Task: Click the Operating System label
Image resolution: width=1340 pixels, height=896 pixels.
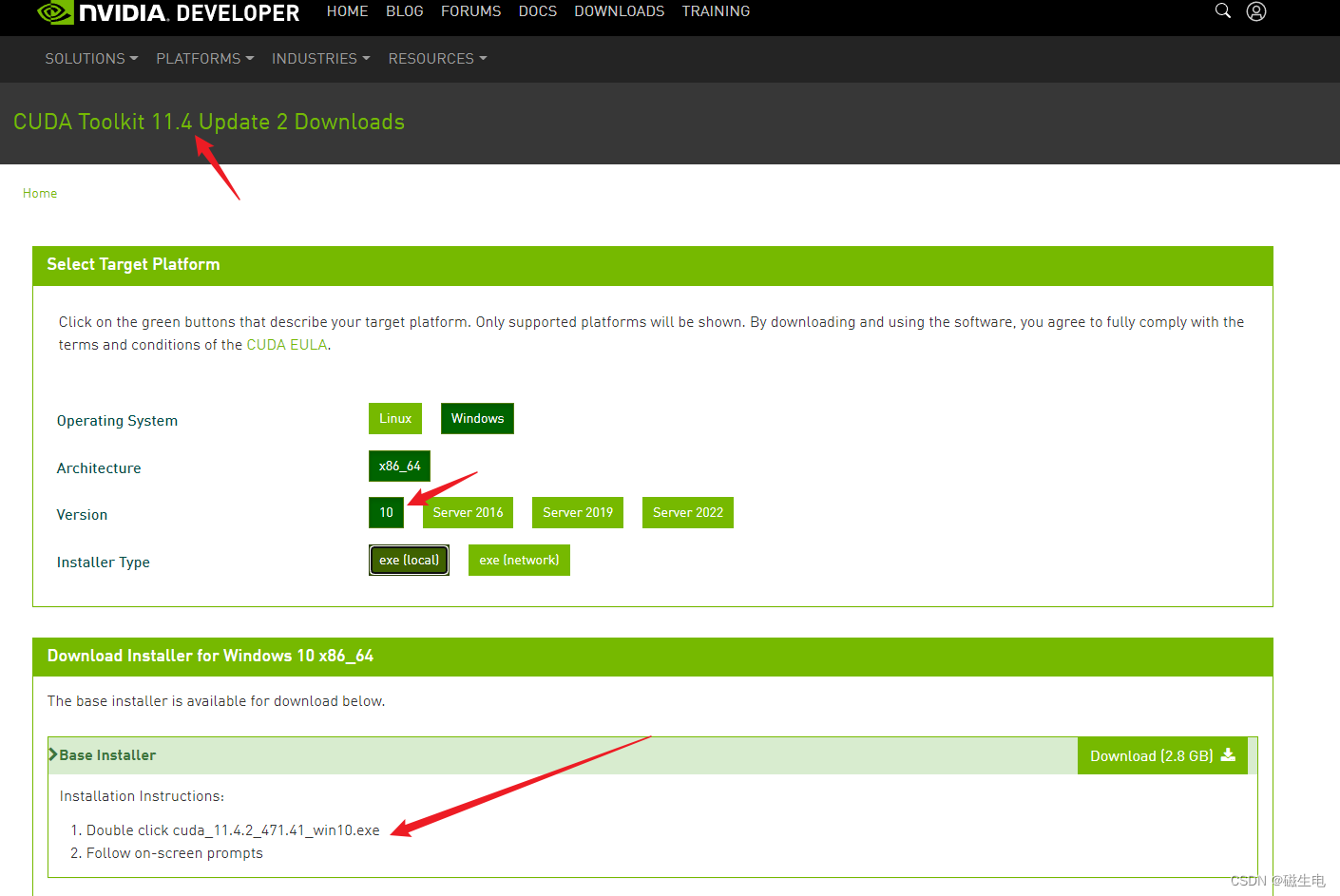Action: tap(117, 421)
